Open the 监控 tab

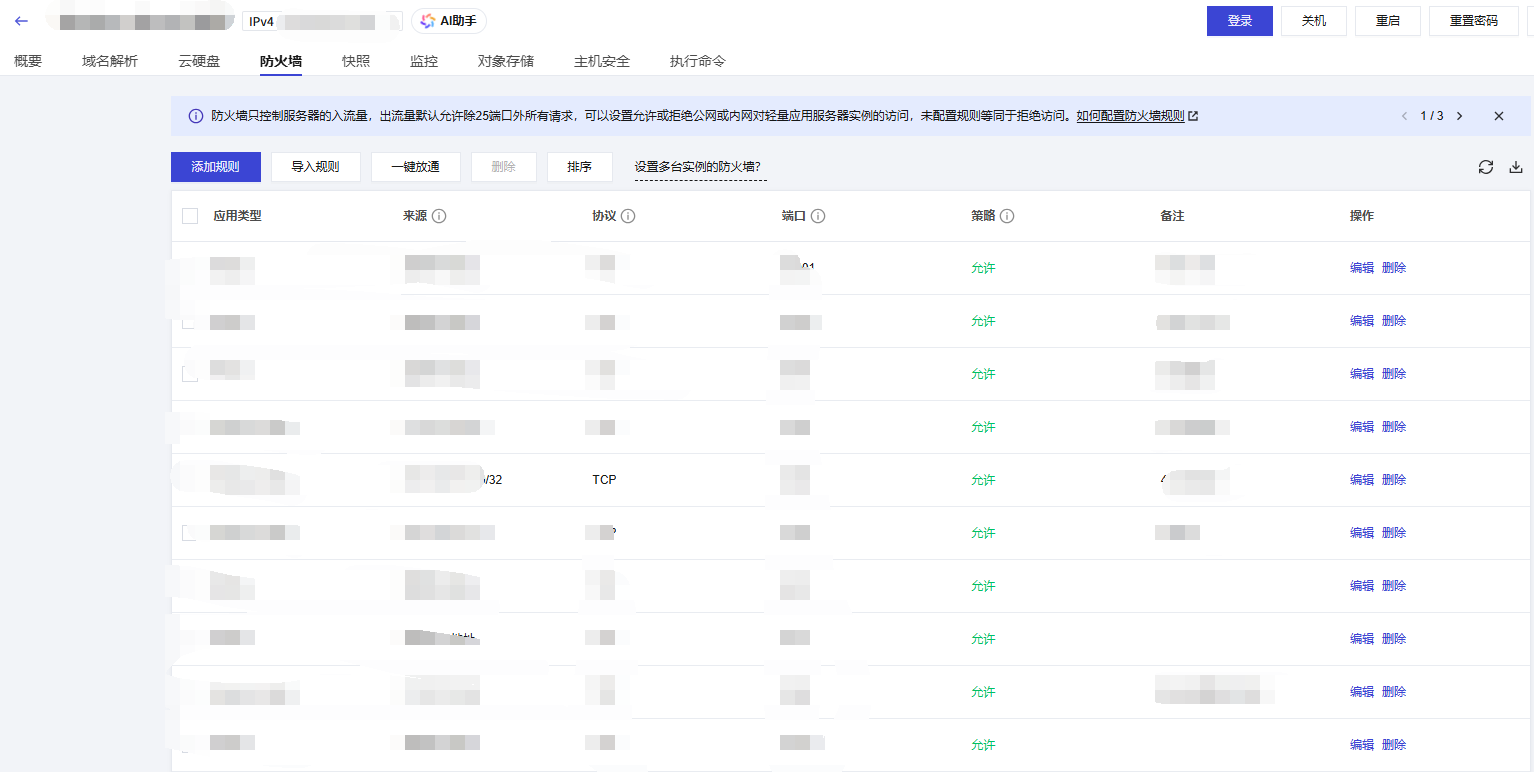[x=424, y=61]
